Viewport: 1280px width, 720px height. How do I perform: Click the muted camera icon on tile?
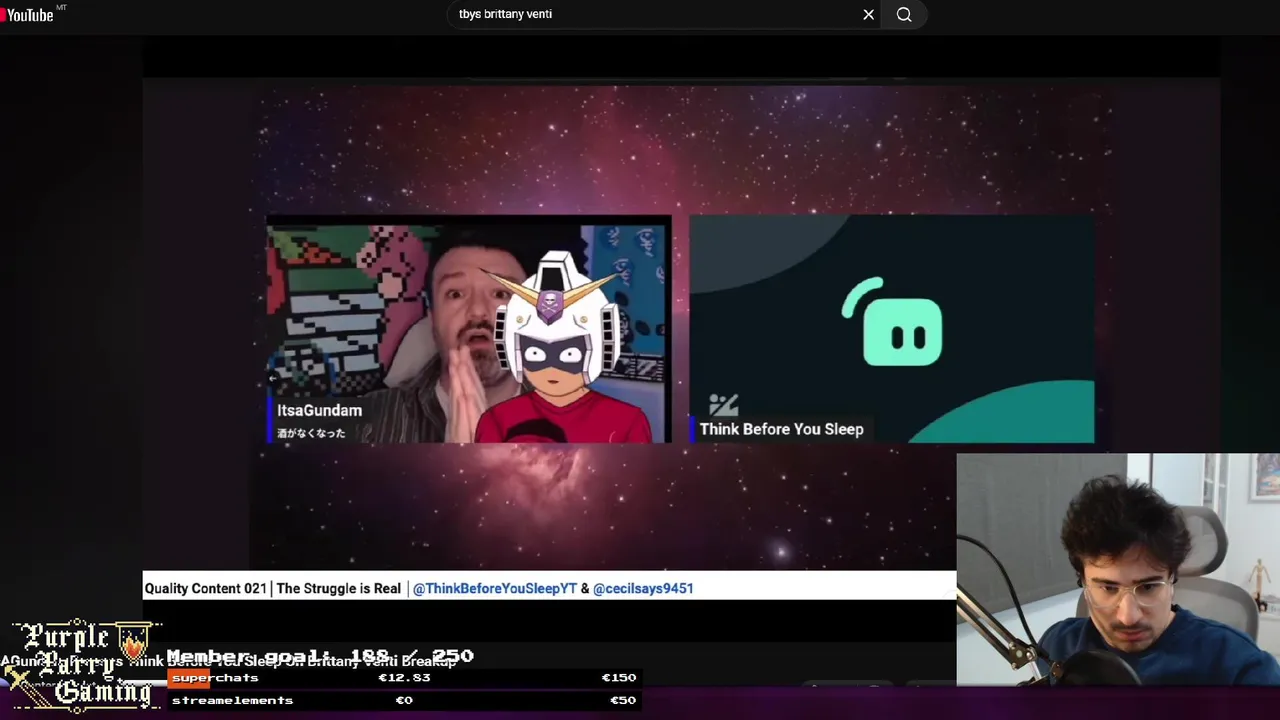pos(723,405)
